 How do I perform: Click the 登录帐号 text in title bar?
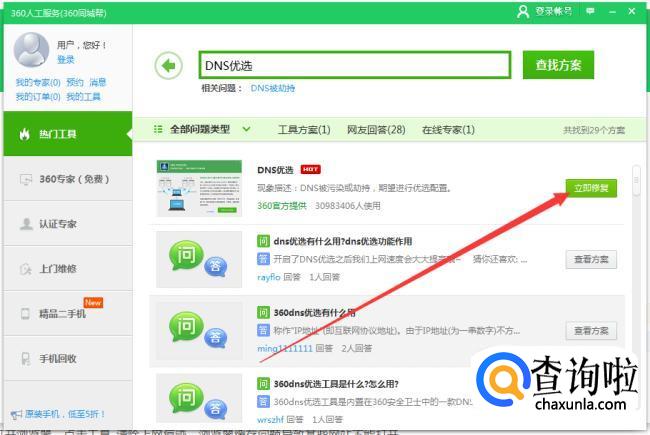[x=553, y=11]
